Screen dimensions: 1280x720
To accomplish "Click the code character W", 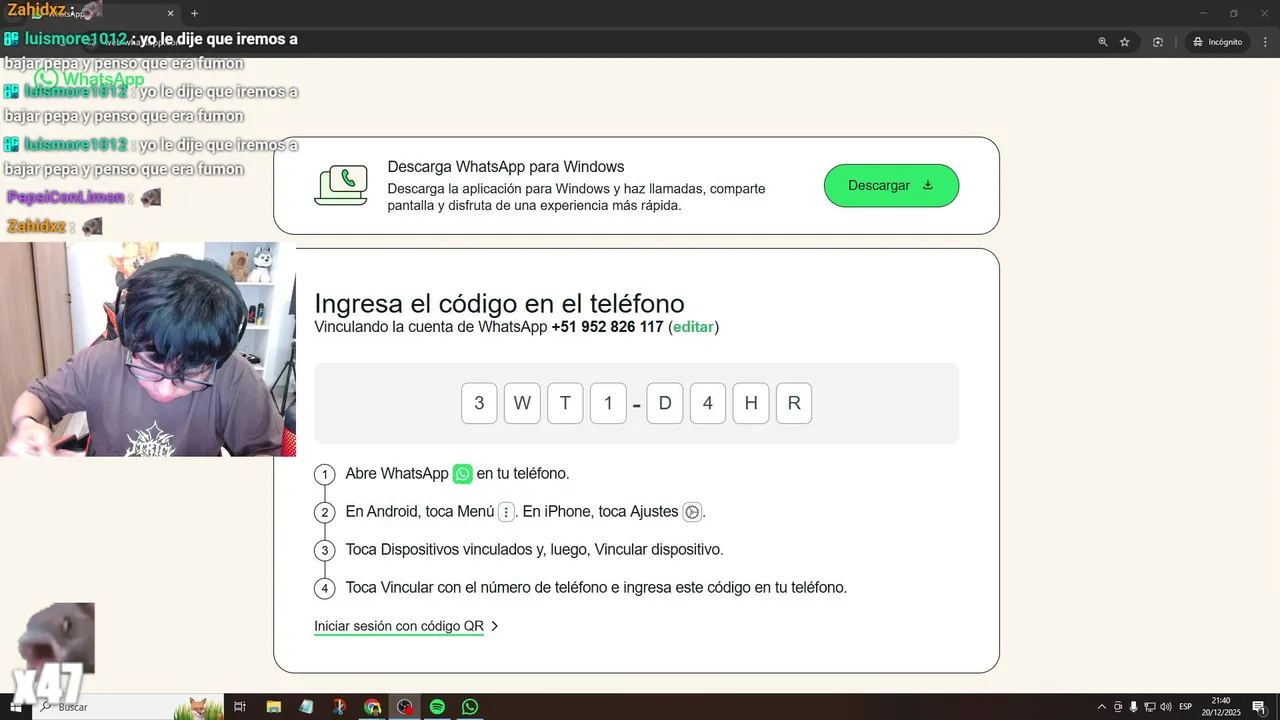I will (522, 403).
